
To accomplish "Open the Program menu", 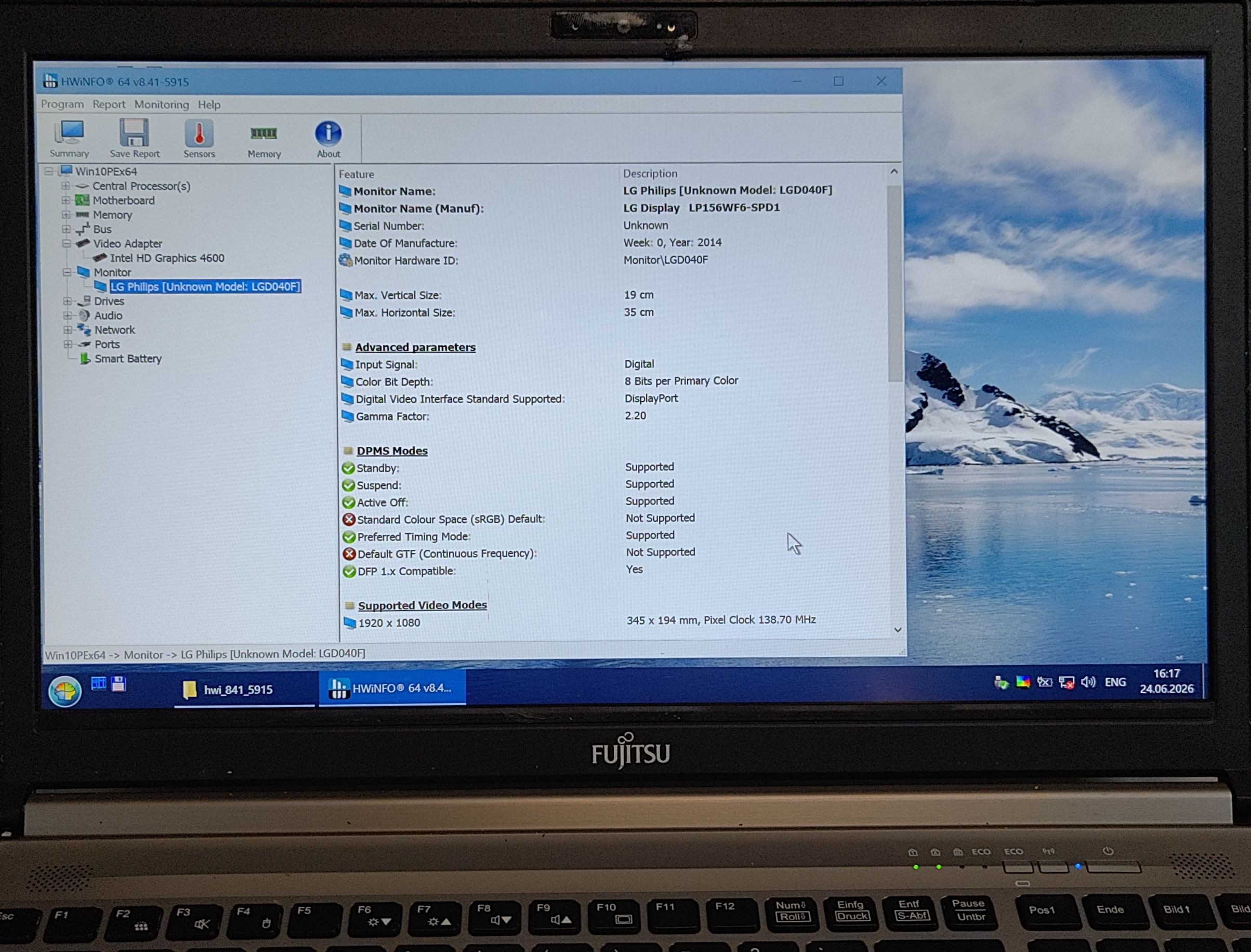I will [62, 104].
